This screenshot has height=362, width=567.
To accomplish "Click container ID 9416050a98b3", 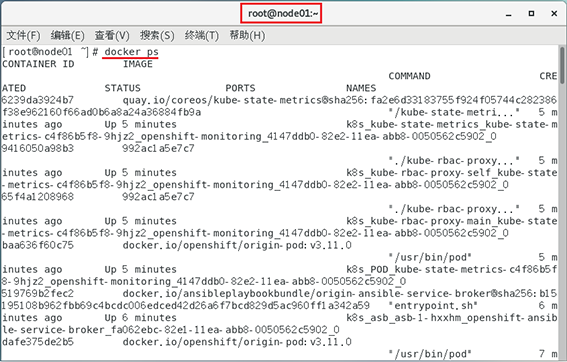I will tap(38, 148).
